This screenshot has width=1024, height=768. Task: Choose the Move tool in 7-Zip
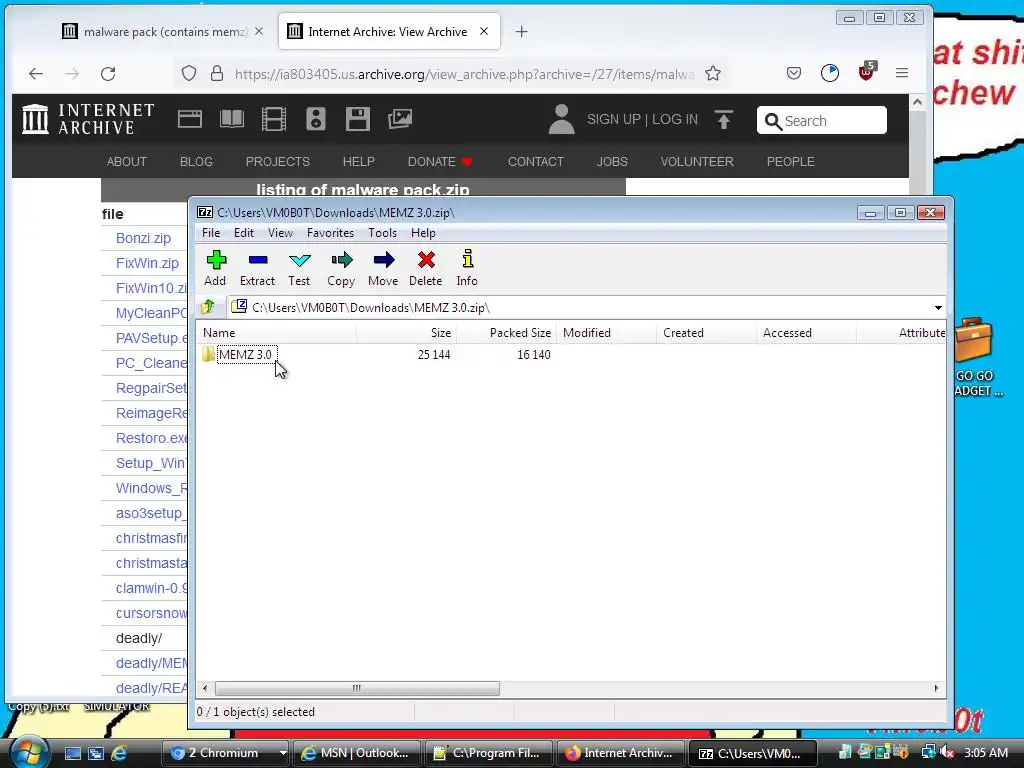383,268
